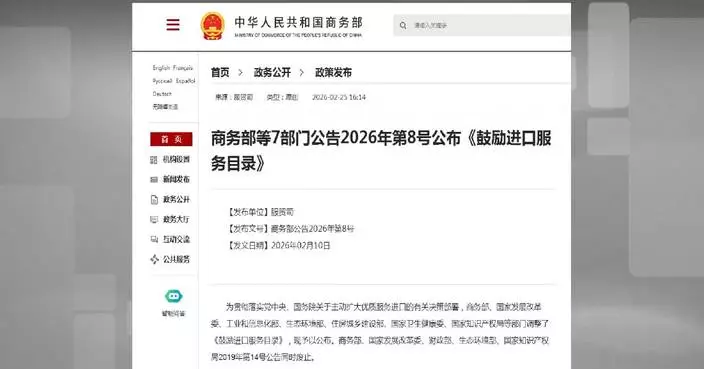
Task: Switch language to Русский
Action: pyautogui.click(x=163, y=81)
